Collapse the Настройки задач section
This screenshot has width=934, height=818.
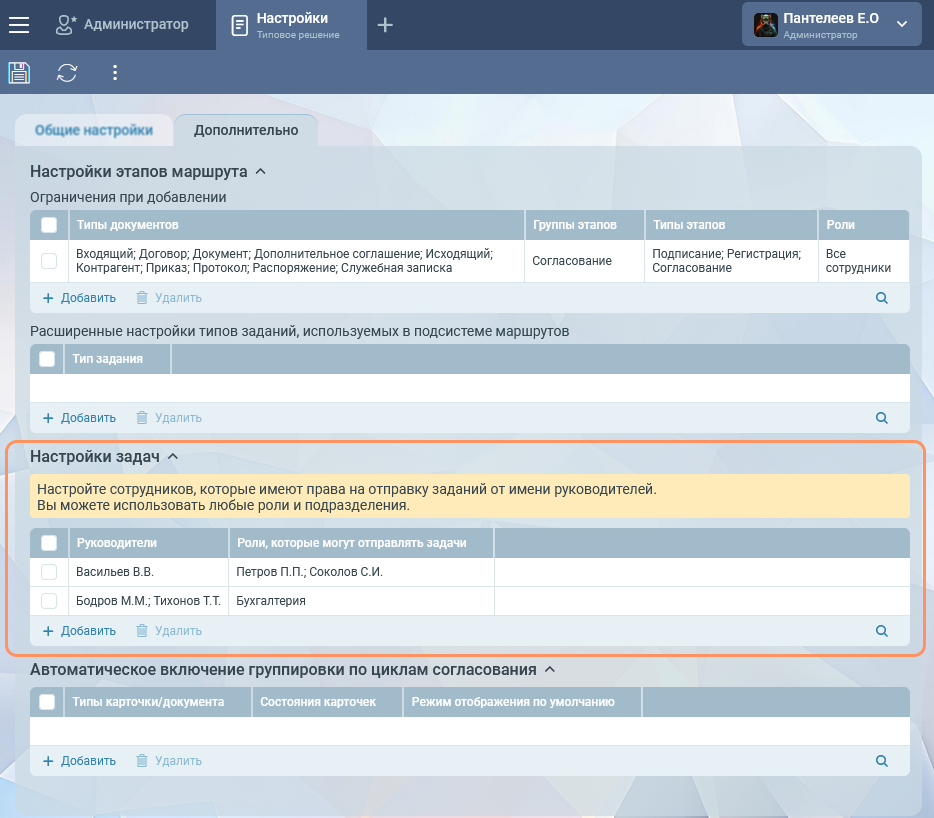(173, 456)
